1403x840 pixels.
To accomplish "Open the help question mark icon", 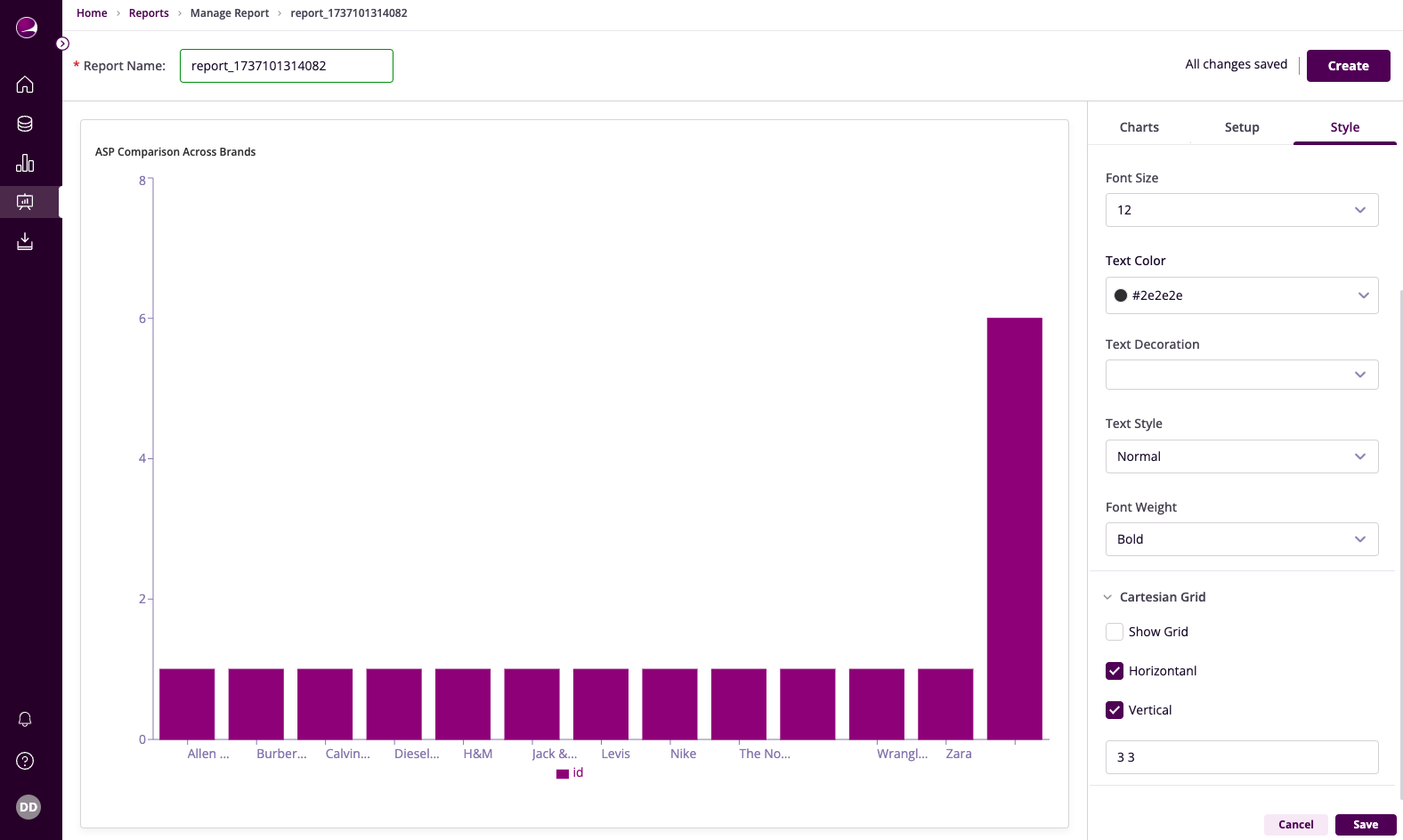I will click(25, 761).
